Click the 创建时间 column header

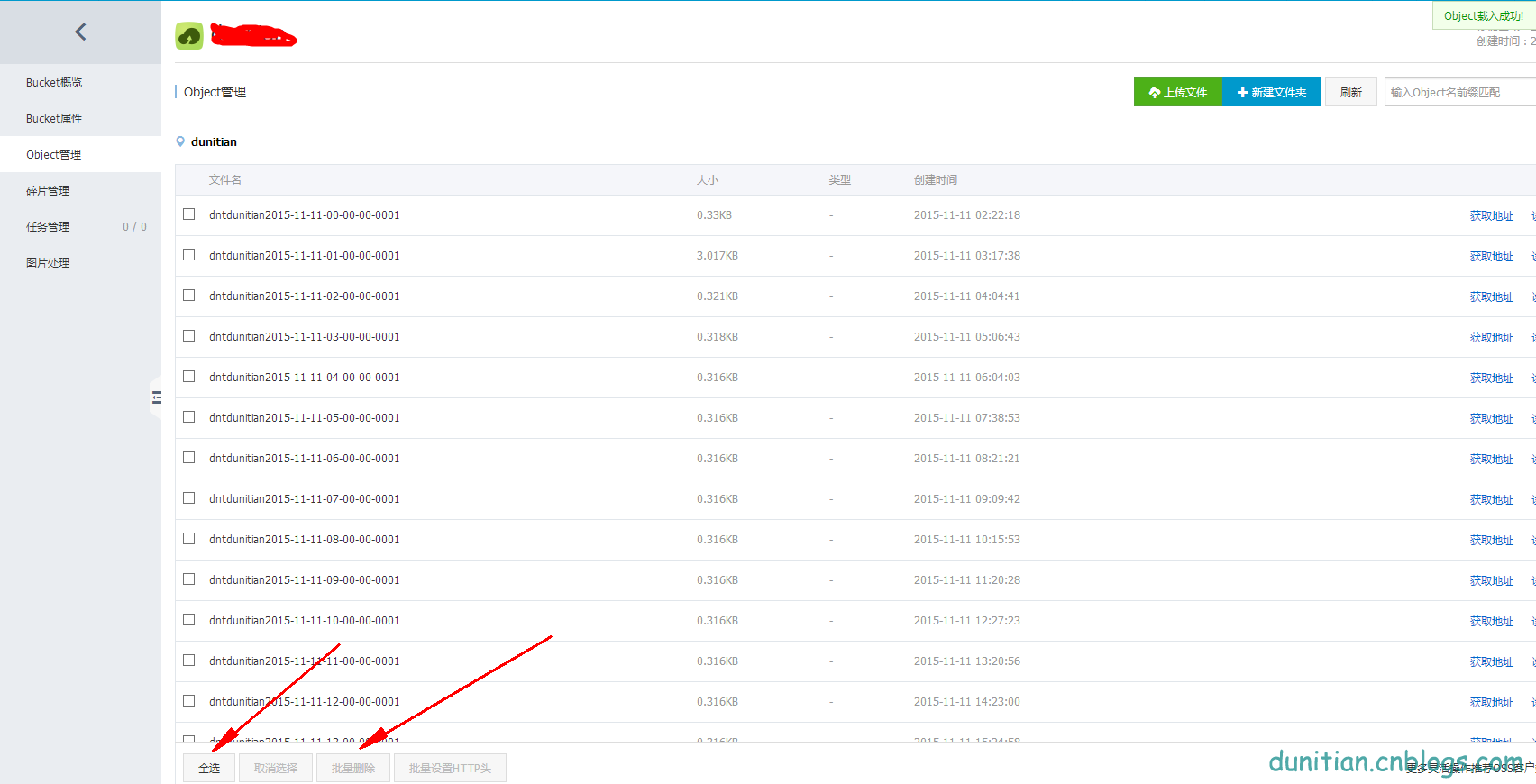click(936, 180)
